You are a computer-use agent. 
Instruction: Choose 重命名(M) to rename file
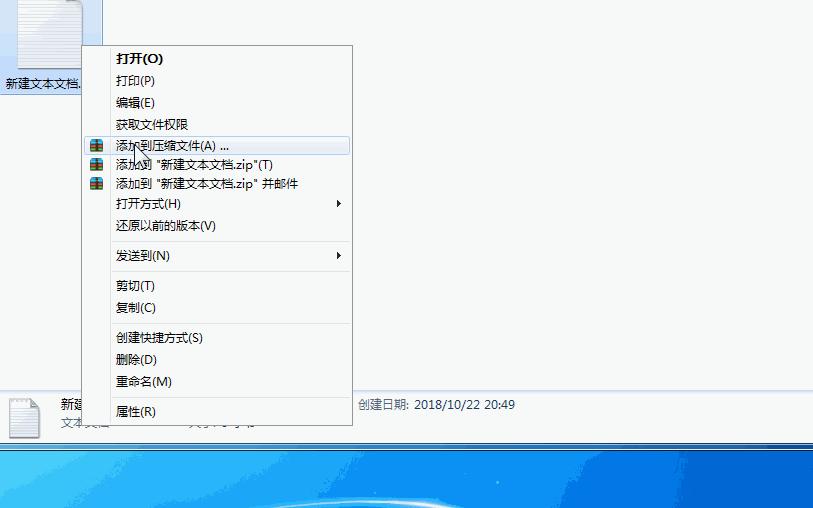217,382
